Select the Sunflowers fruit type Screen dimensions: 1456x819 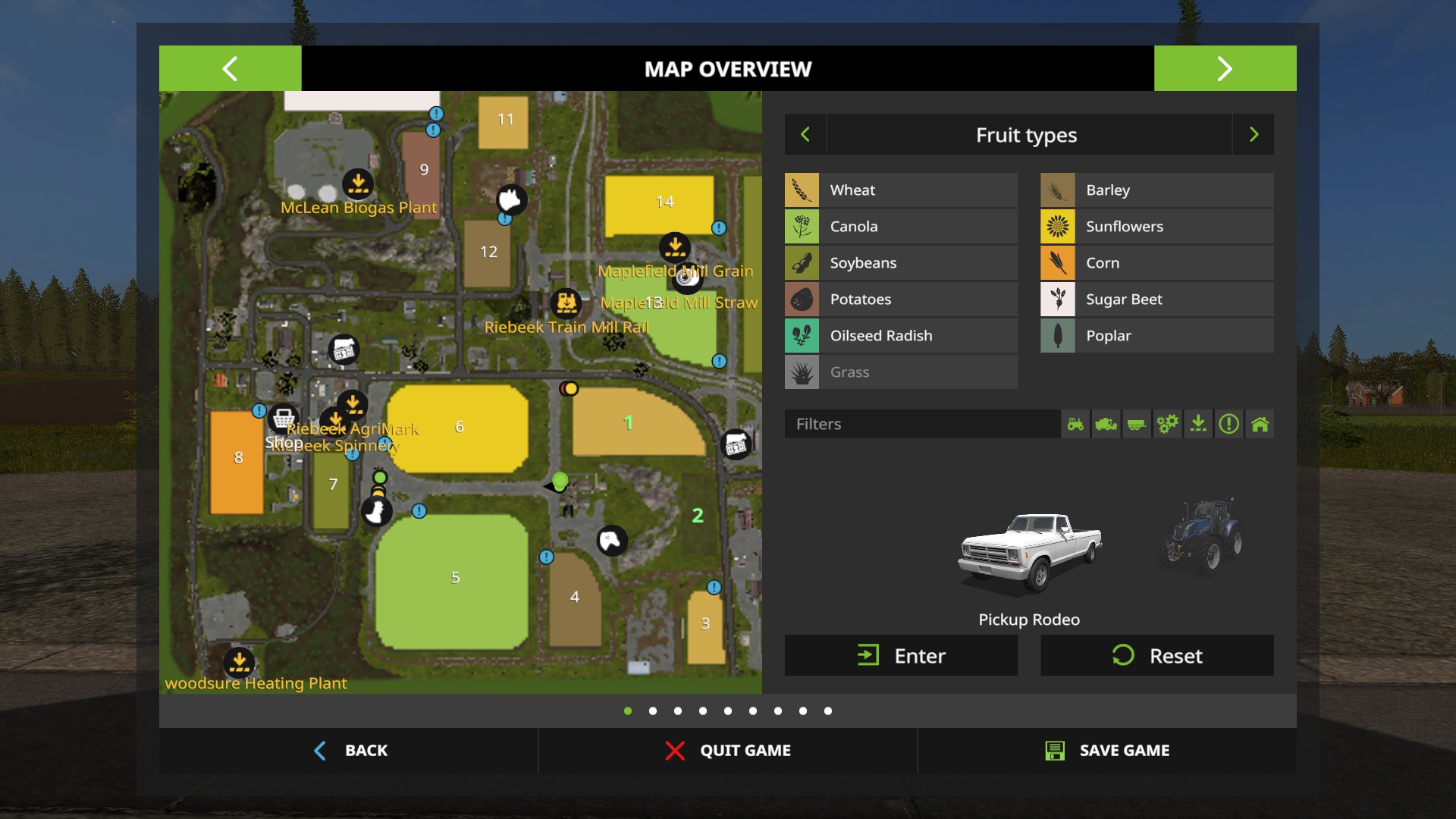(1156, 227)
